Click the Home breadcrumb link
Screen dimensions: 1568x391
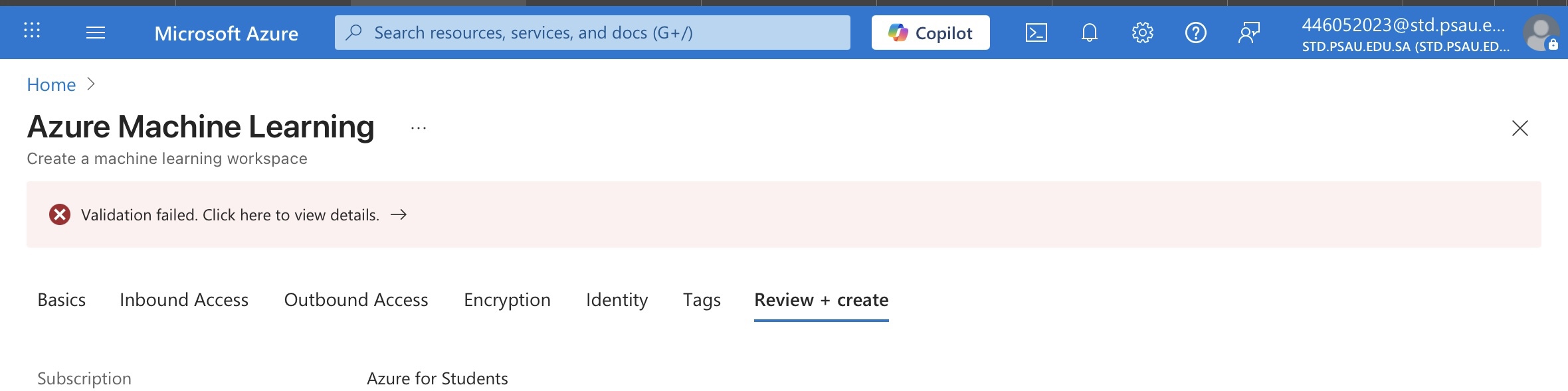51,84
